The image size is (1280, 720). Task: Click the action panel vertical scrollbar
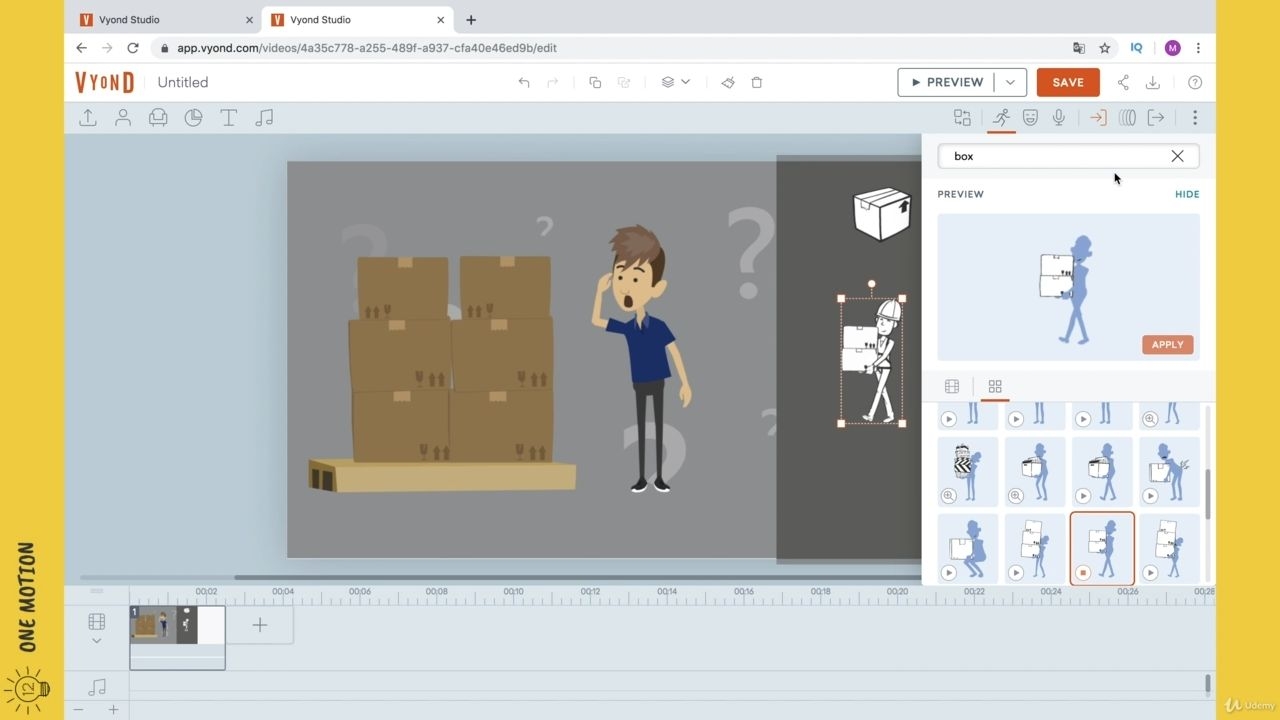[1207, 495]
